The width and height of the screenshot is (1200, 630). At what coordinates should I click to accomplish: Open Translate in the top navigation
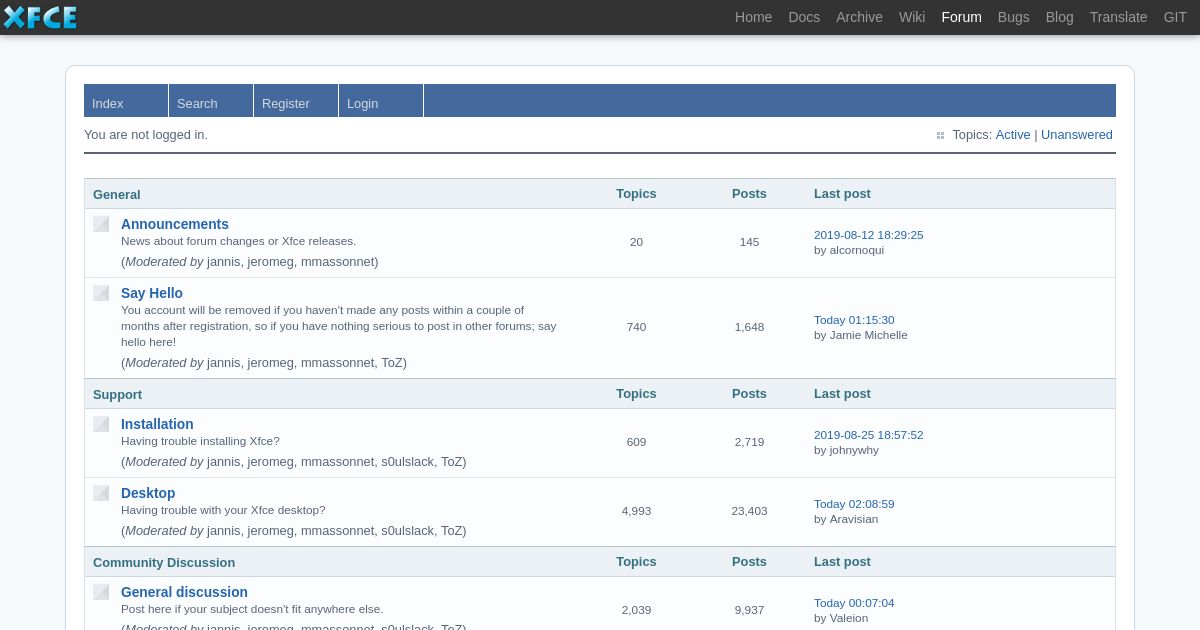click(x=1118, y=17)
